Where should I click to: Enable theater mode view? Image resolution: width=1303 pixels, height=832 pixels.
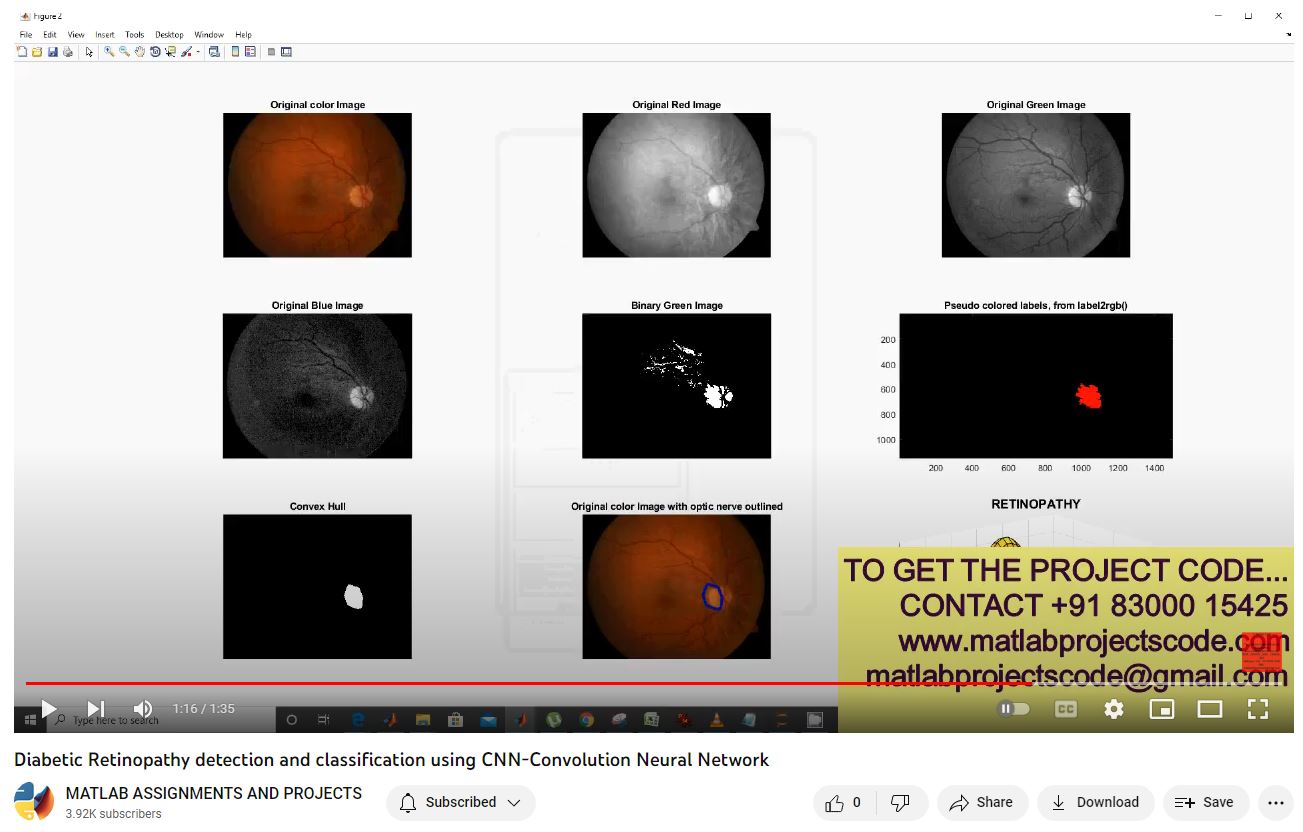coord(1210,709)
